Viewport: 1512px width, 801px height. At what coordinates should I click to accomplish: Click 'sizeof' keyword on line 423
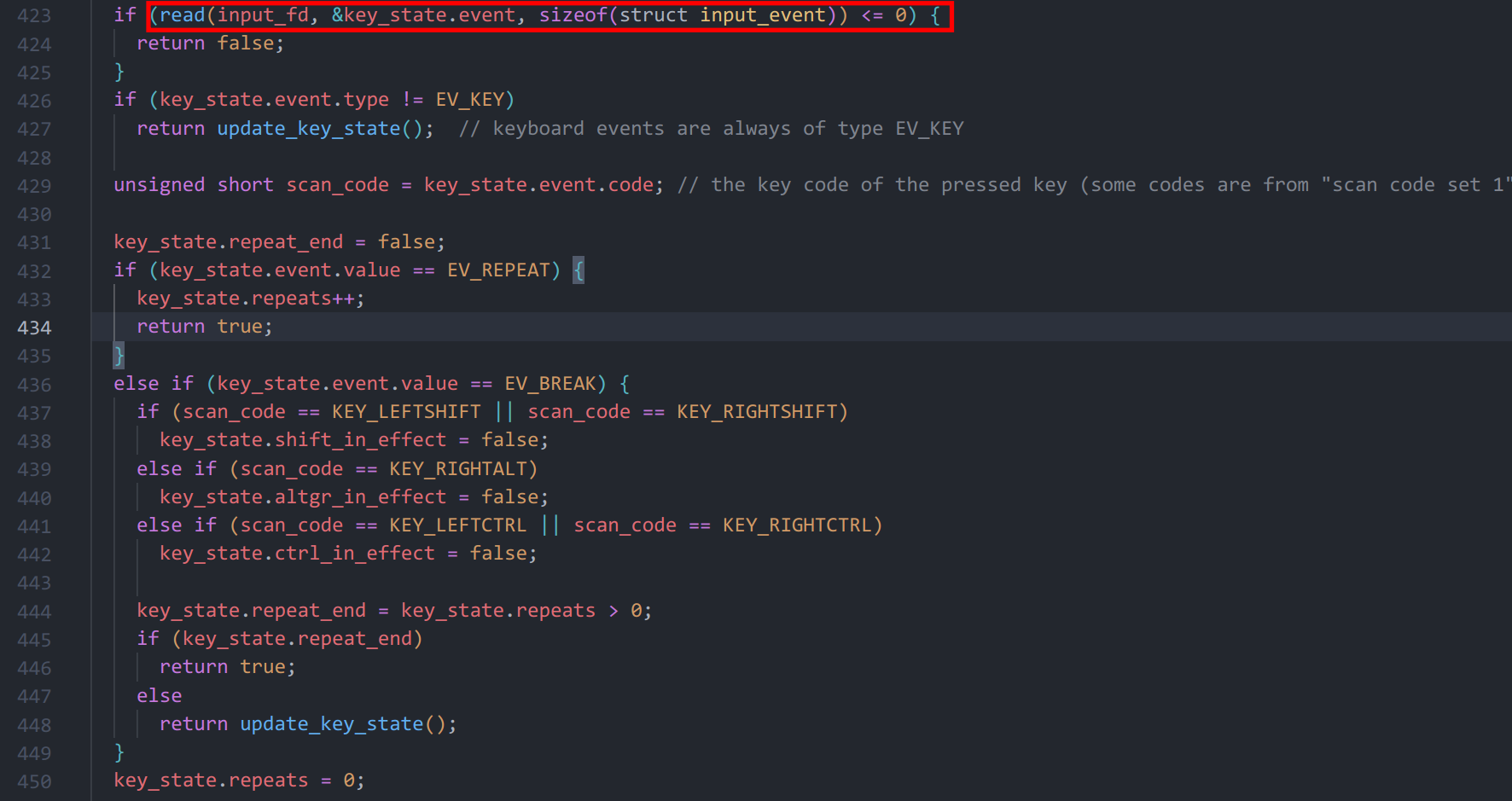[573, 15]
